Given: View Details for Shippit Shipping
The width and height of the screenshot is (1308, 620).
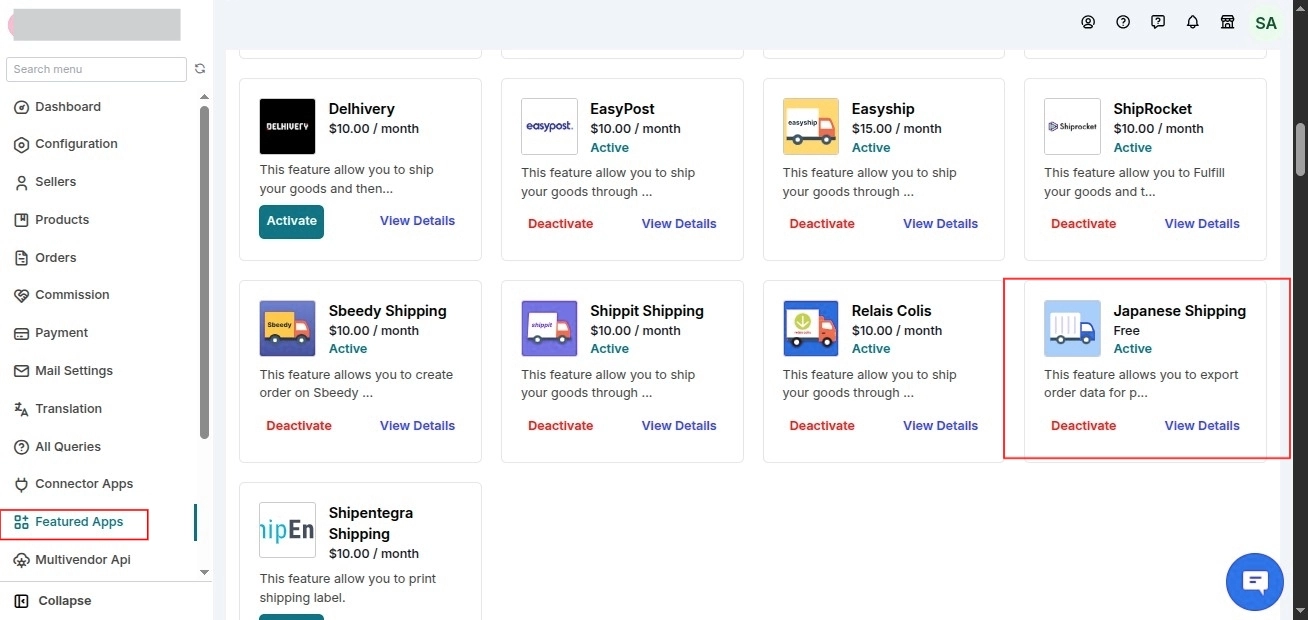Looking at the screenshot, I should tap(678, 426).
